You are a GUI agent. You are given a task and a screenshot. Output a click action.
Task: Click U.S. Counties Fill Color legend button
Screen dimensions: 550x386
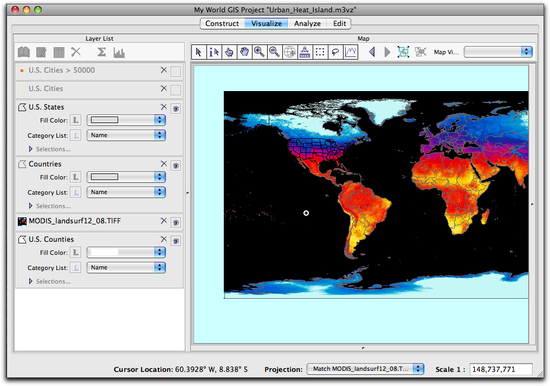point(75,253)
